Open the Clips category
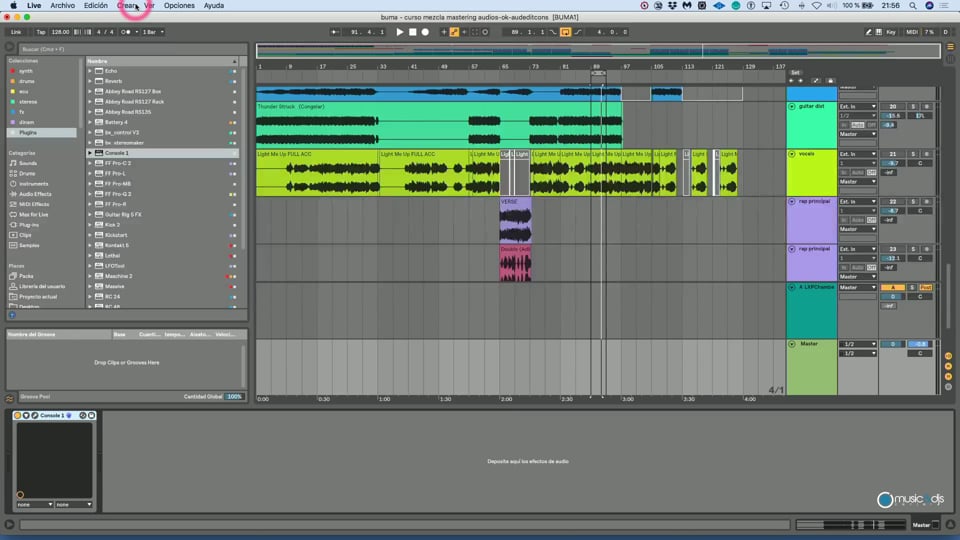Screen dimensions: 960x540 pyautogui.click(x=25, y=235)
